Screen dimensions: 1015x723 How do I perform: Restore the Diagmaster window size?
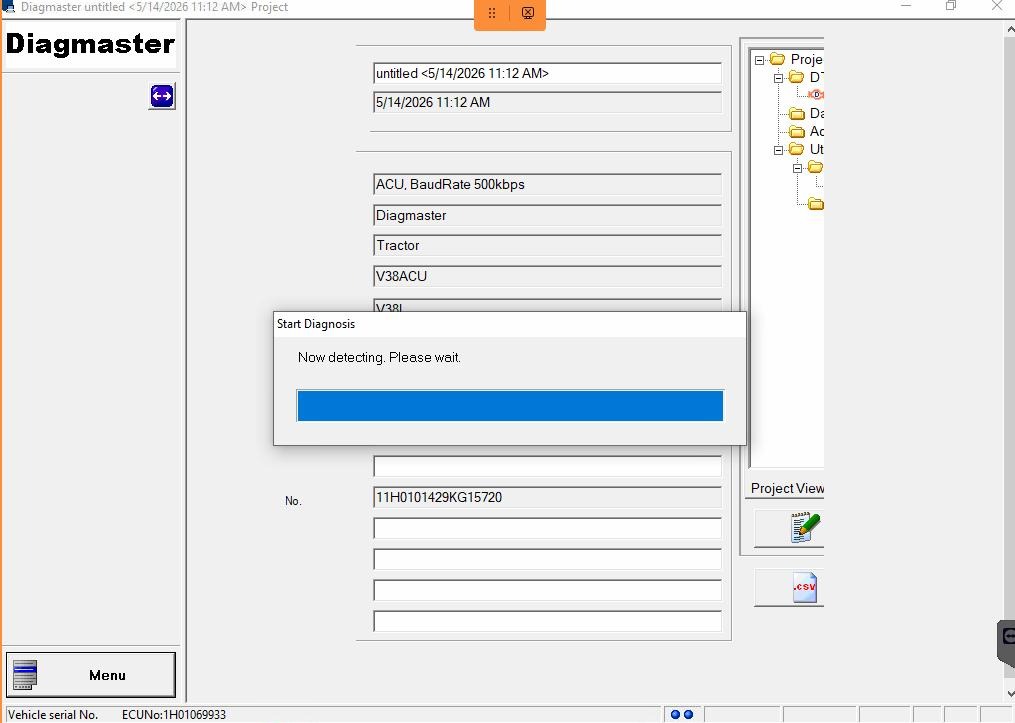pos(951,6)
